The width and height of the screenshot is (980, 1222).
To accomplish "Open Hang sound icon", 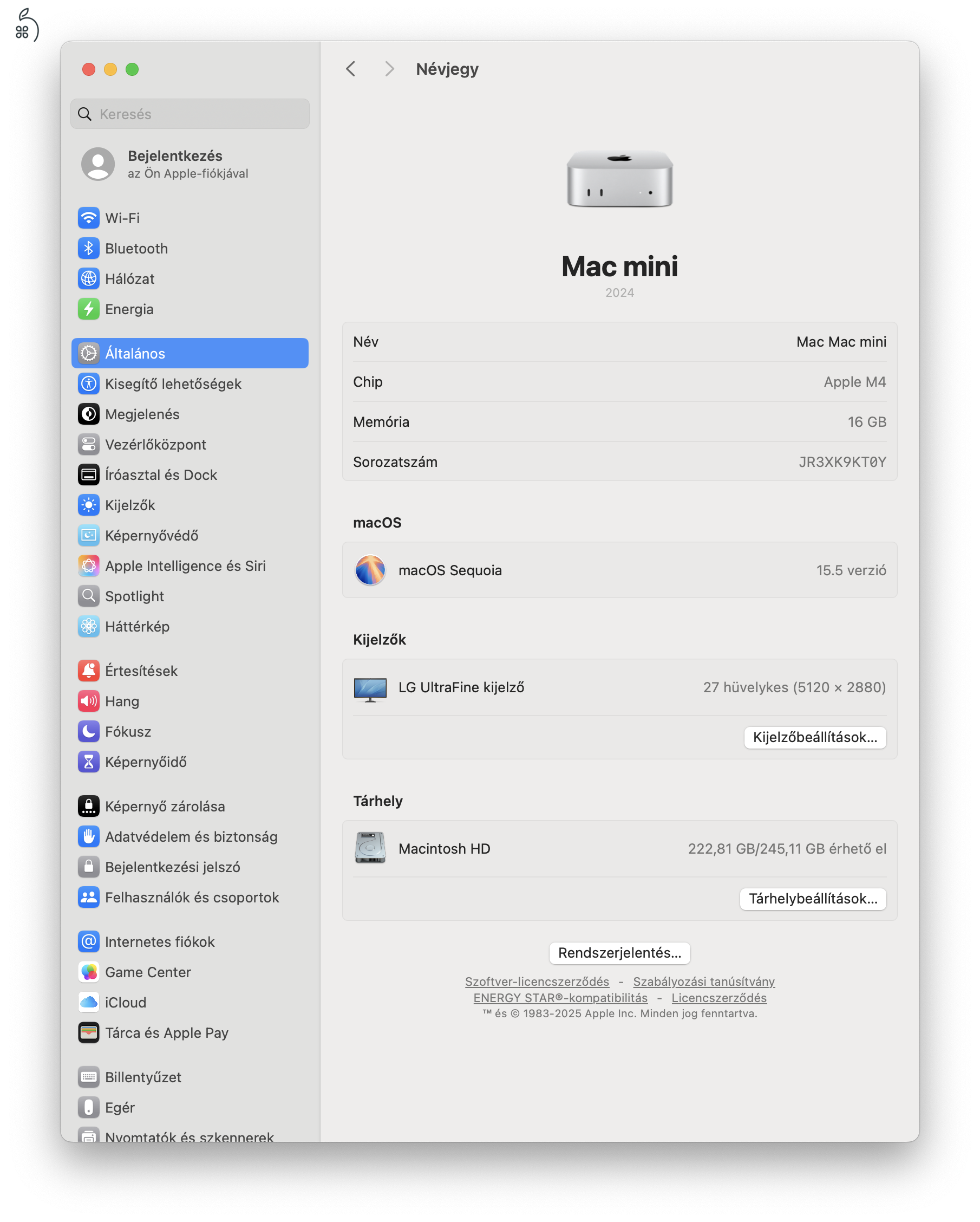I will 88,701.
